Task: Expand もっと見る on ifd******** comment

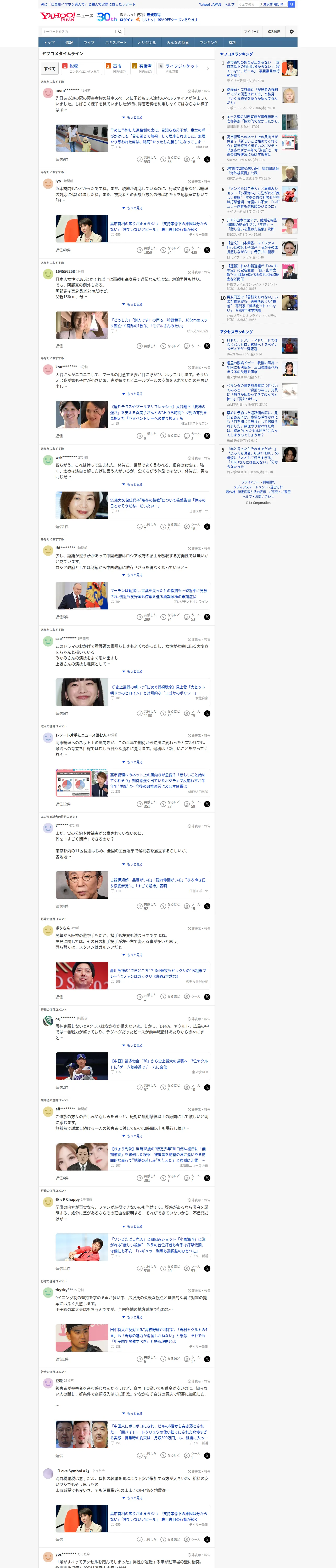Action: click(132, 575)
